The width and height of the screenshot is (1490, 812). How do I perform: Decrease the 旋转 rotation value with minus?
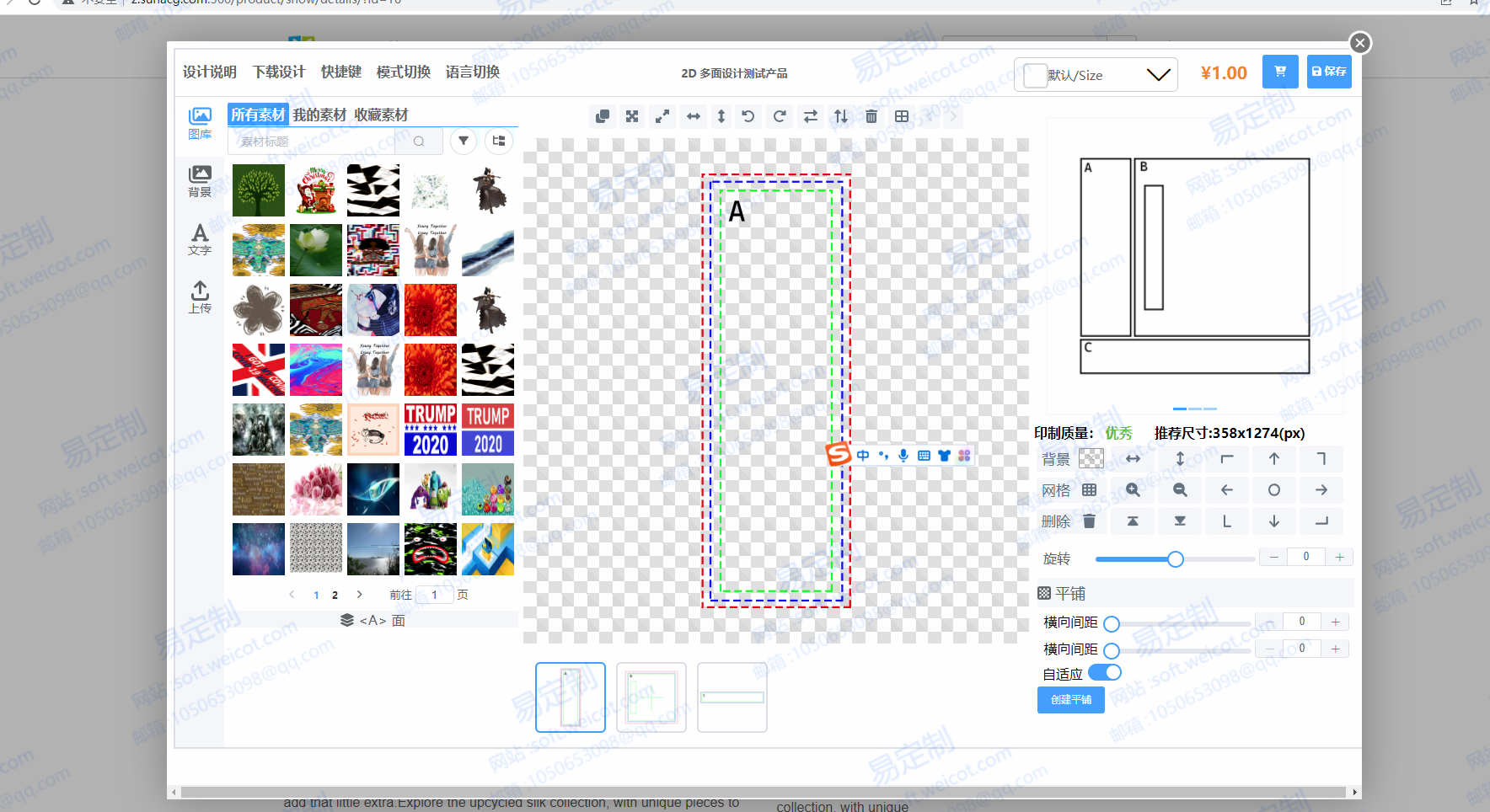coord(1273,557)
